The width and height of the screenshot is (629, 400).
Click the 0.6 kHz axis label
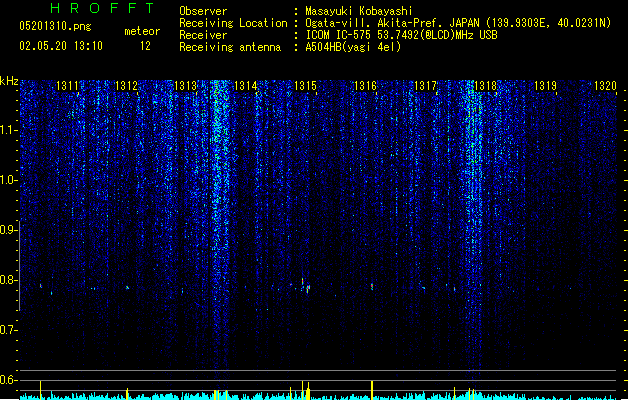[8, 380]
